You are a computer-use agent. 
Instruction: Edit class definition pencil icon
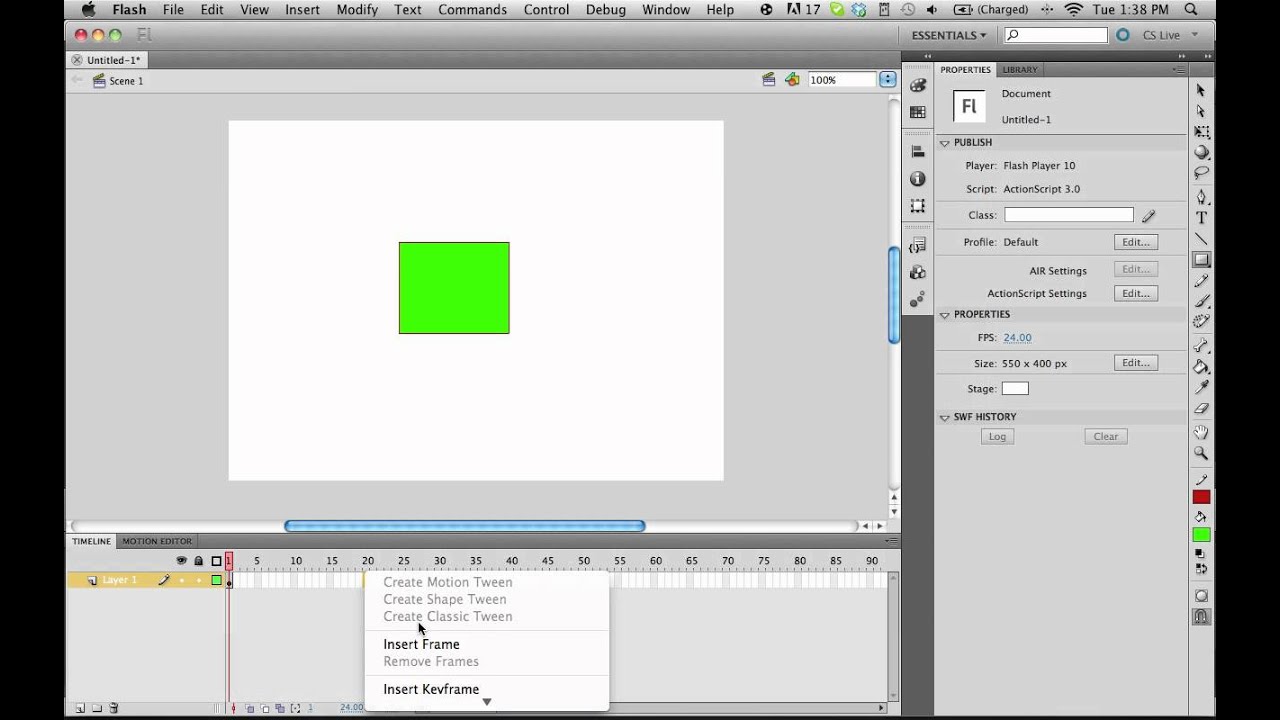[1149, 215]
